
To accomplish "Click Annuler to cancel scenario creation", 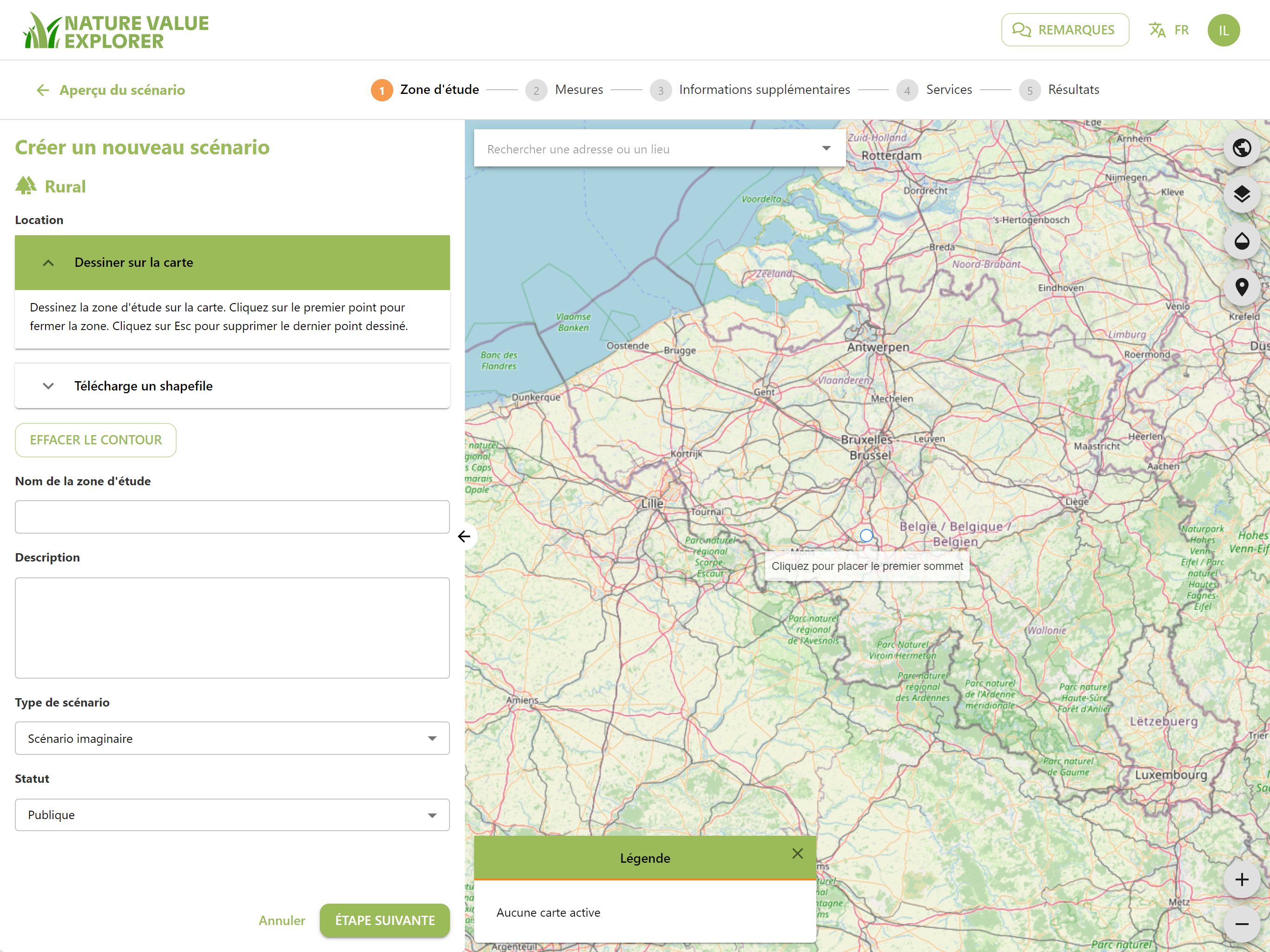I will pyautogui.click(x=282, y=920).
